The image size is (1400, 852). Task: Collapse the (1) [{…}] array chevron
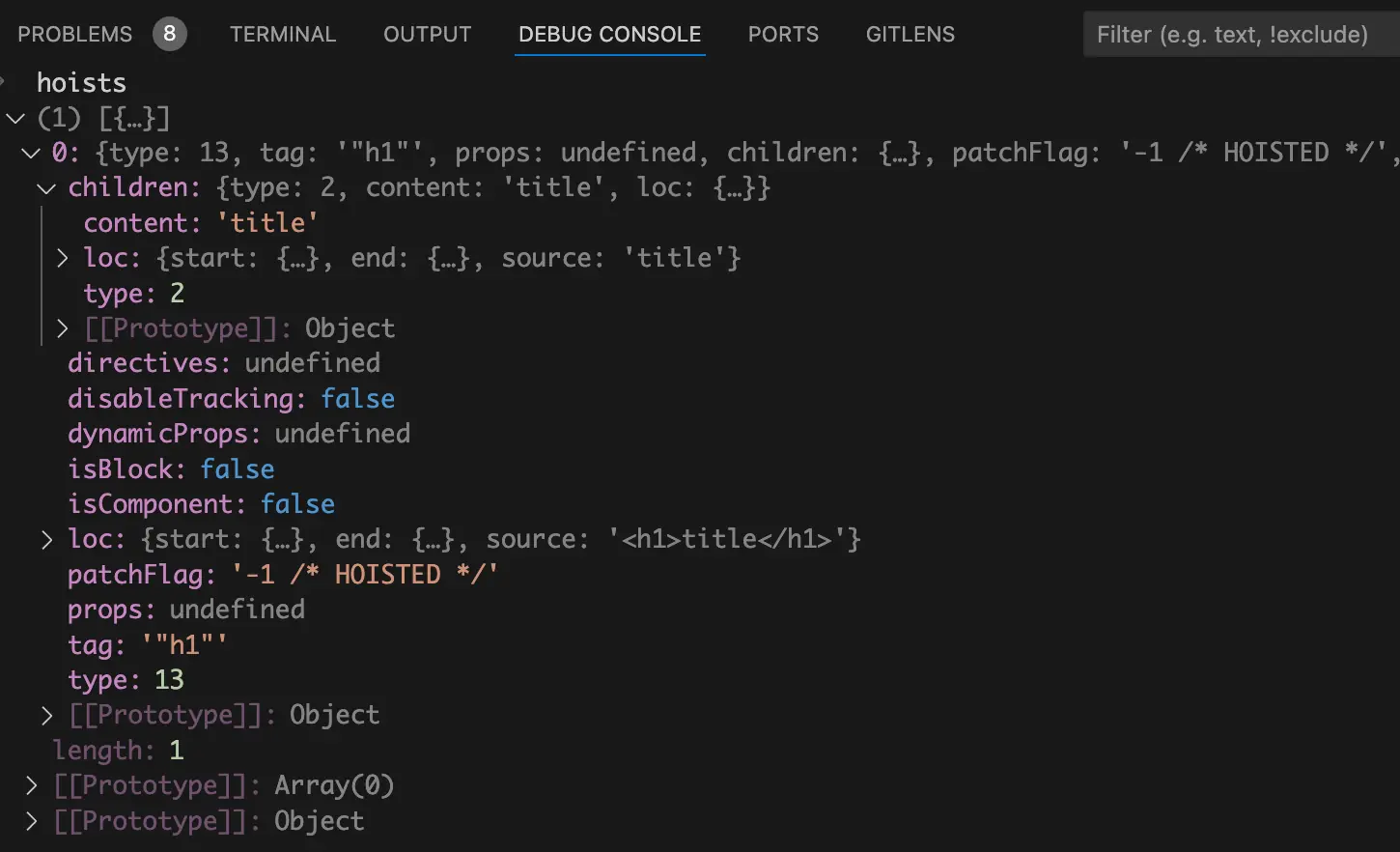click(15, 119)
